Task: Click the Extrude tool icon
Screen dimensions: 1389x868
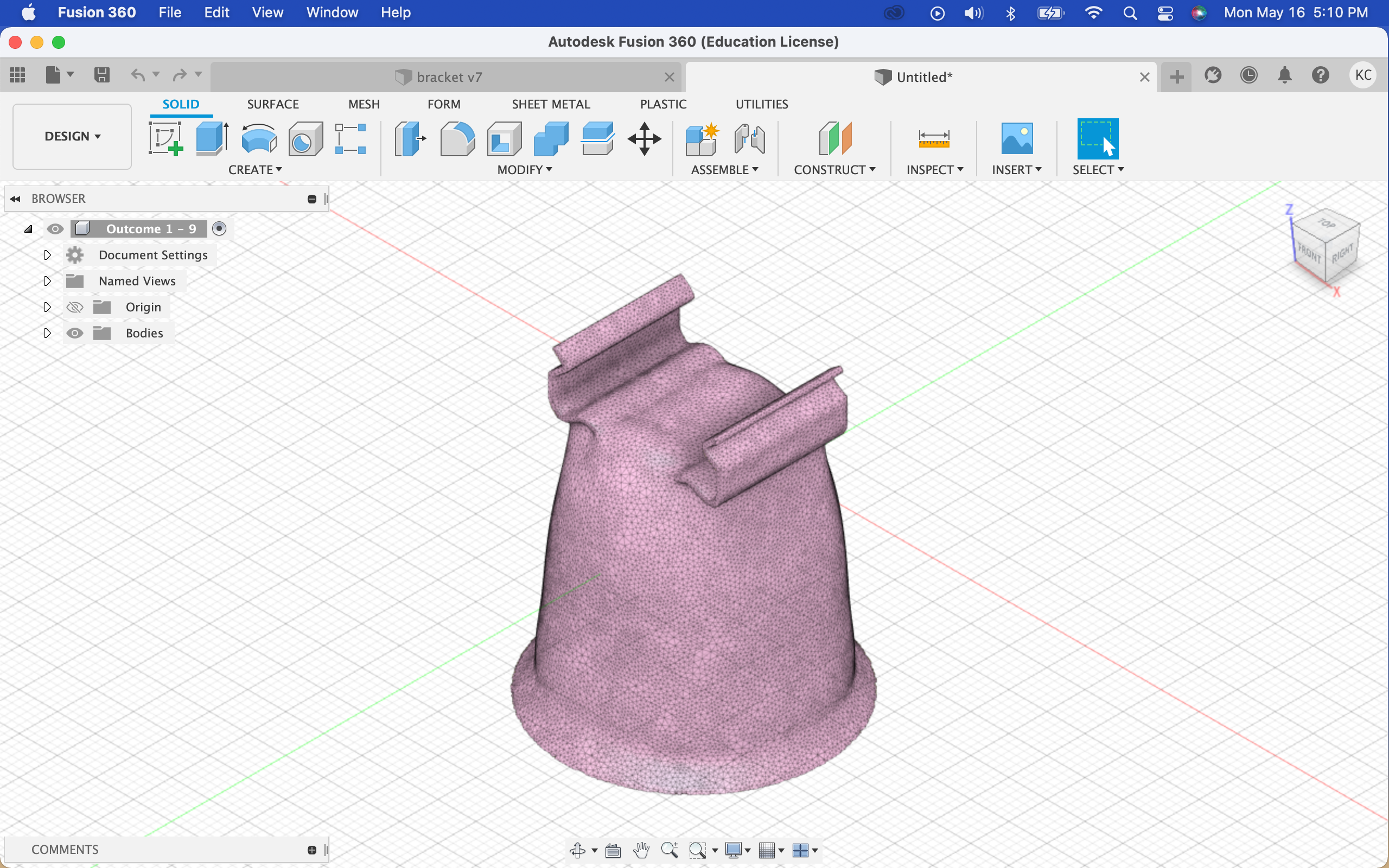Action: 212,138
